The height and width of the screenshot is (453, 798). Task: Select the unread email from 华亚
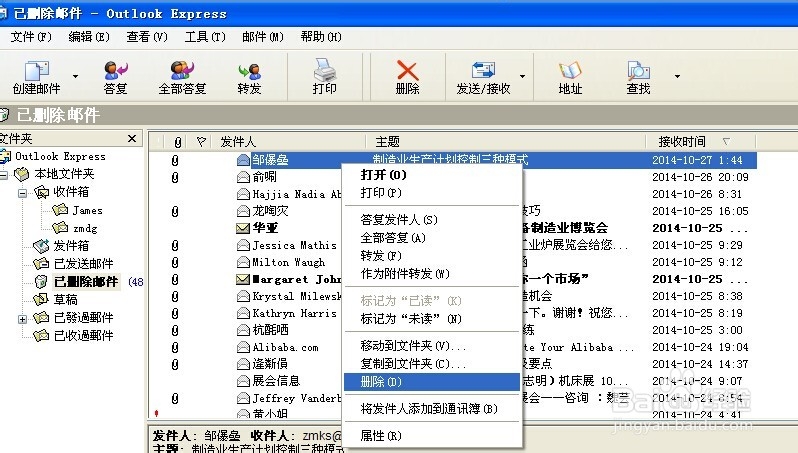coord(265,228)
